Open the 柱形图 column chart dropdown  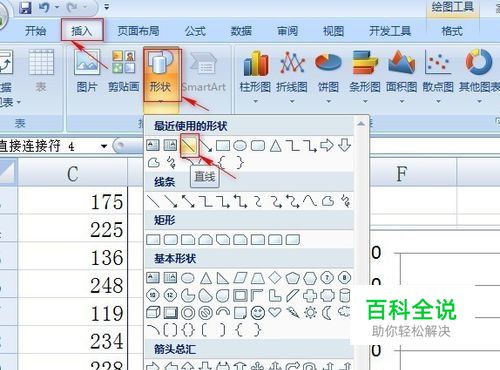[255, 76]
